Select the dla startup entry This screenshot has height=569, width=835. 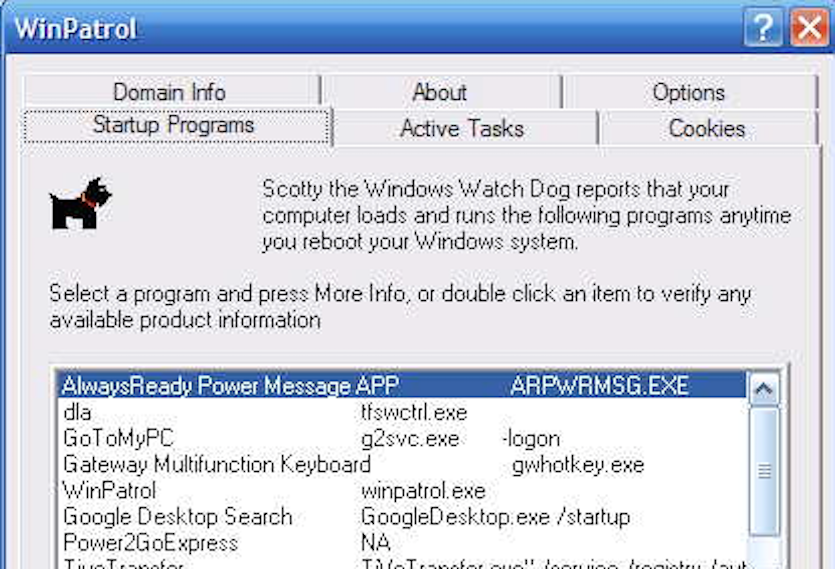coord(401,412)
